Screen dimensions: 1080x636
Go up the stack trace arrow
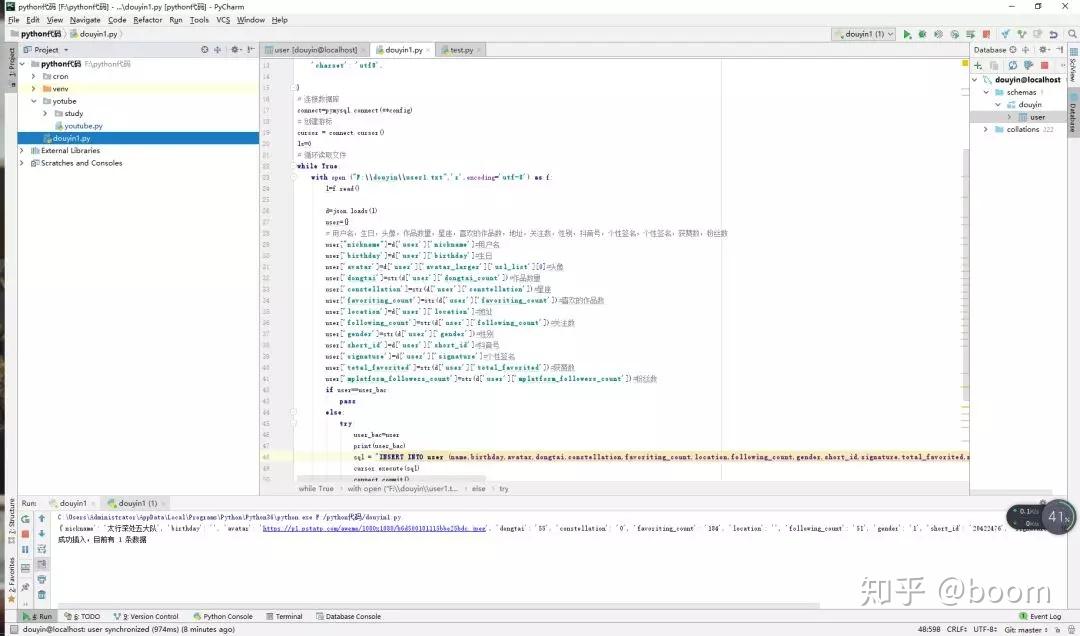42,518
